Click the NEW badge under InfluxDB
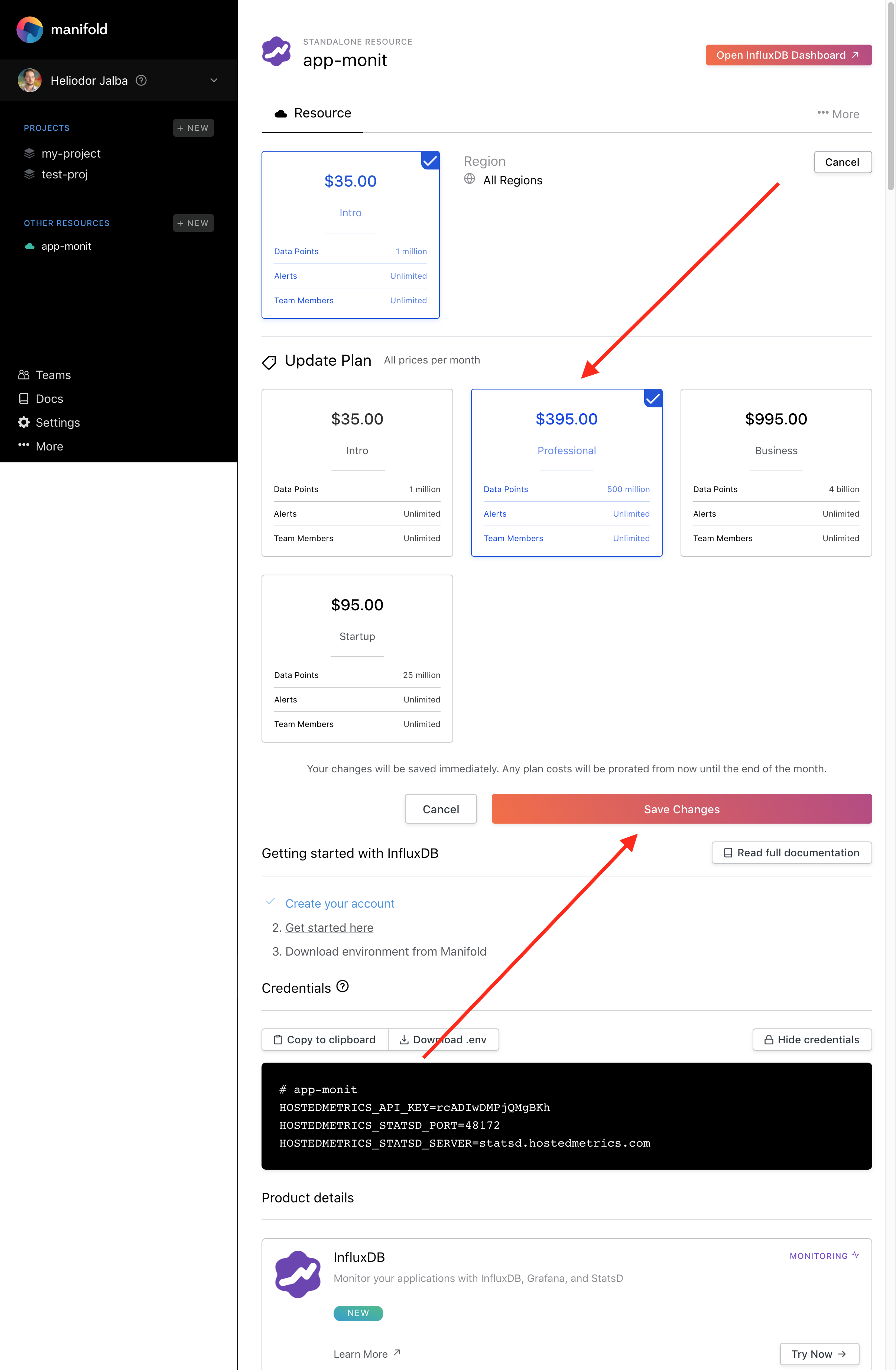 pos(358,1313)
